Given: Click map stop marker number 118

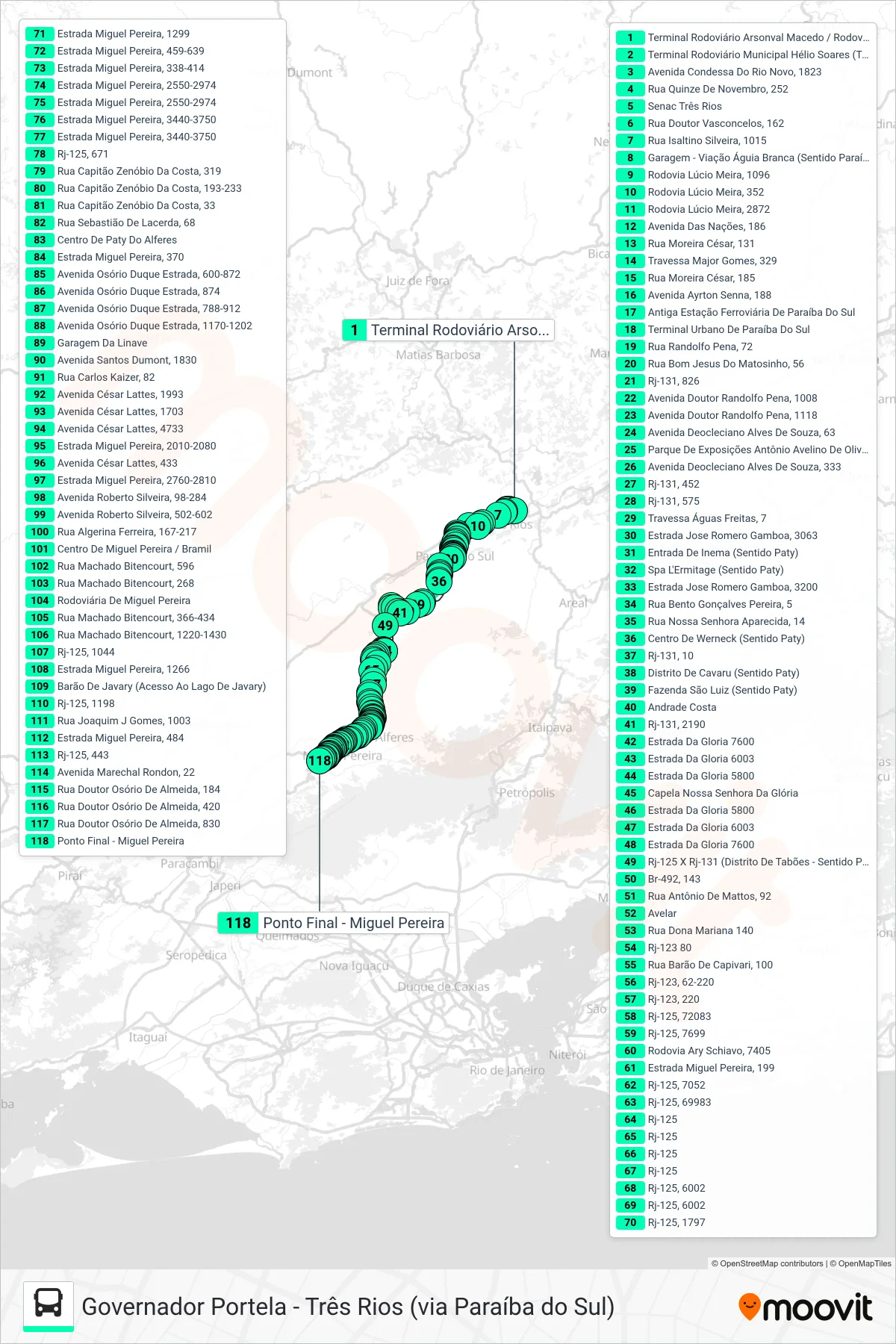Looking at the screenshot, I should click(320, 761).
